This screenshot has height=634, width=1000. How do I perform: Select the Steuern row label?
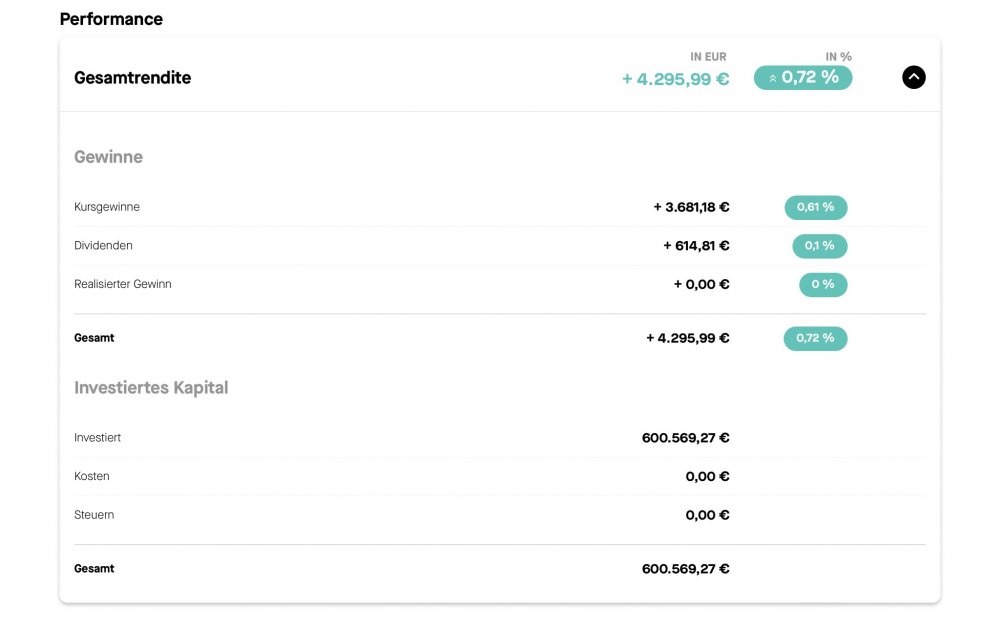pos(94,516)
